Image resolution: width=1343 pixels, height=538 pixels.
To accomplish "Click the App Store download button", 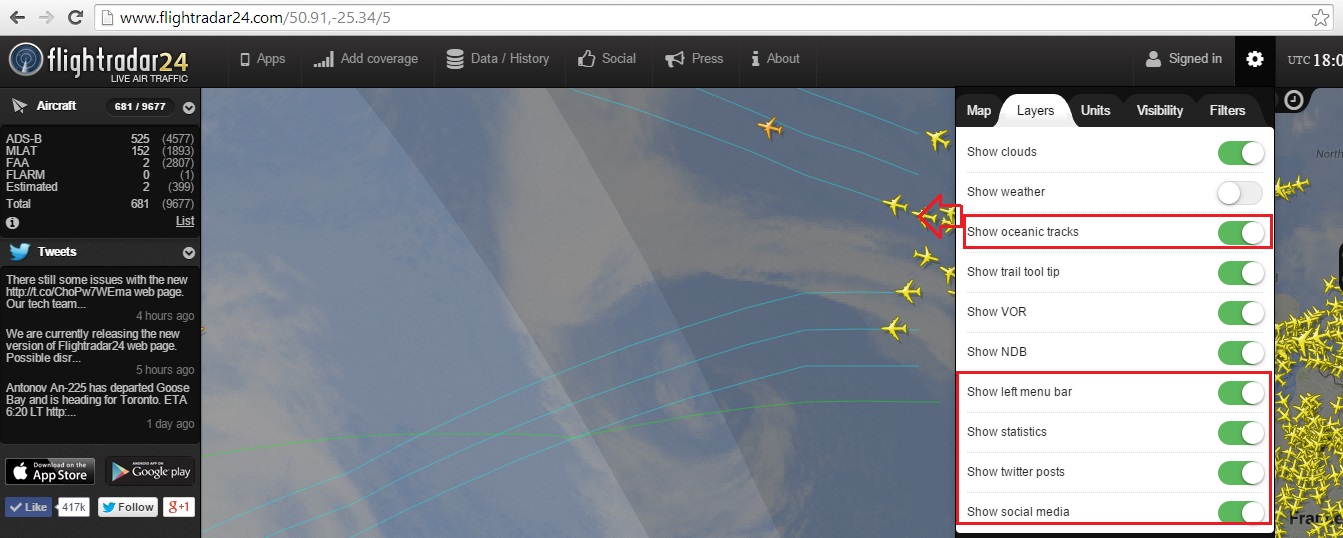I will point(50,471).
